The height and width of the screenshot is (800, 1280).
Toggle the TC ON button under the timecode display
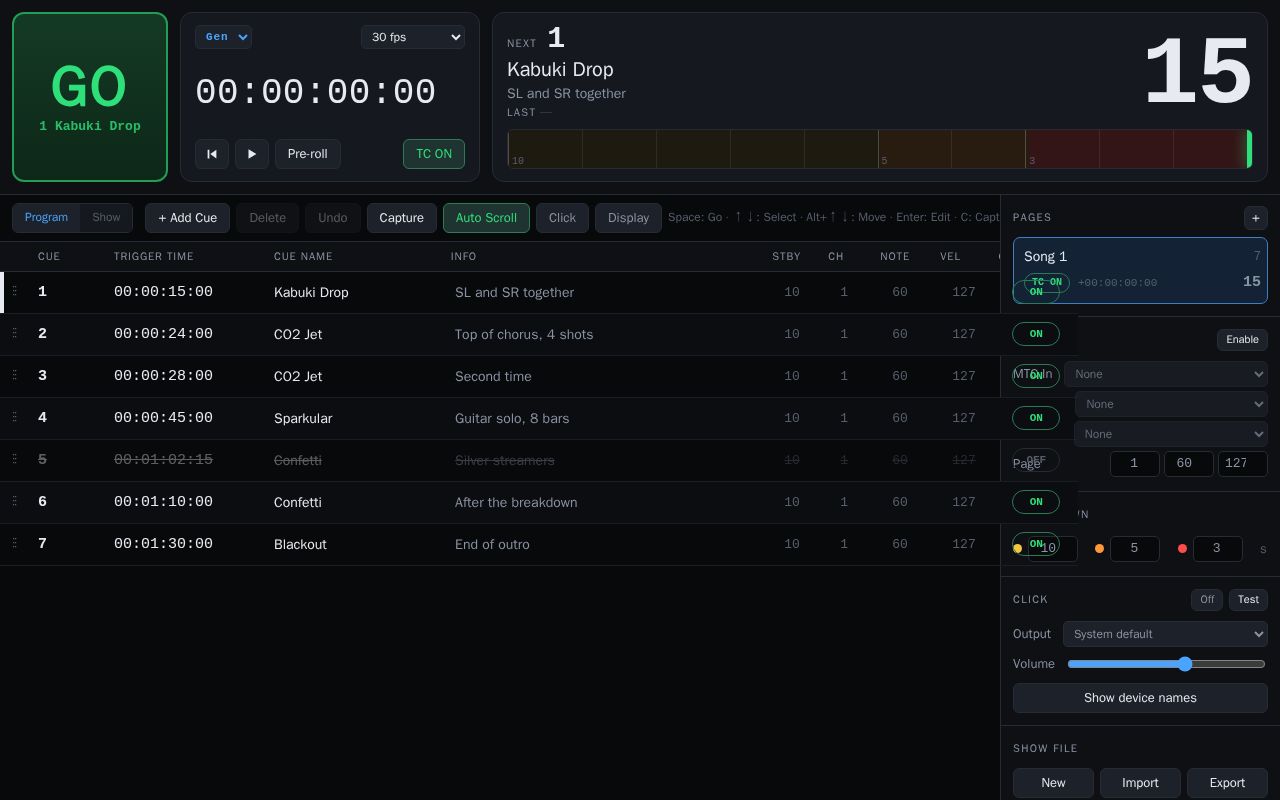434,154
